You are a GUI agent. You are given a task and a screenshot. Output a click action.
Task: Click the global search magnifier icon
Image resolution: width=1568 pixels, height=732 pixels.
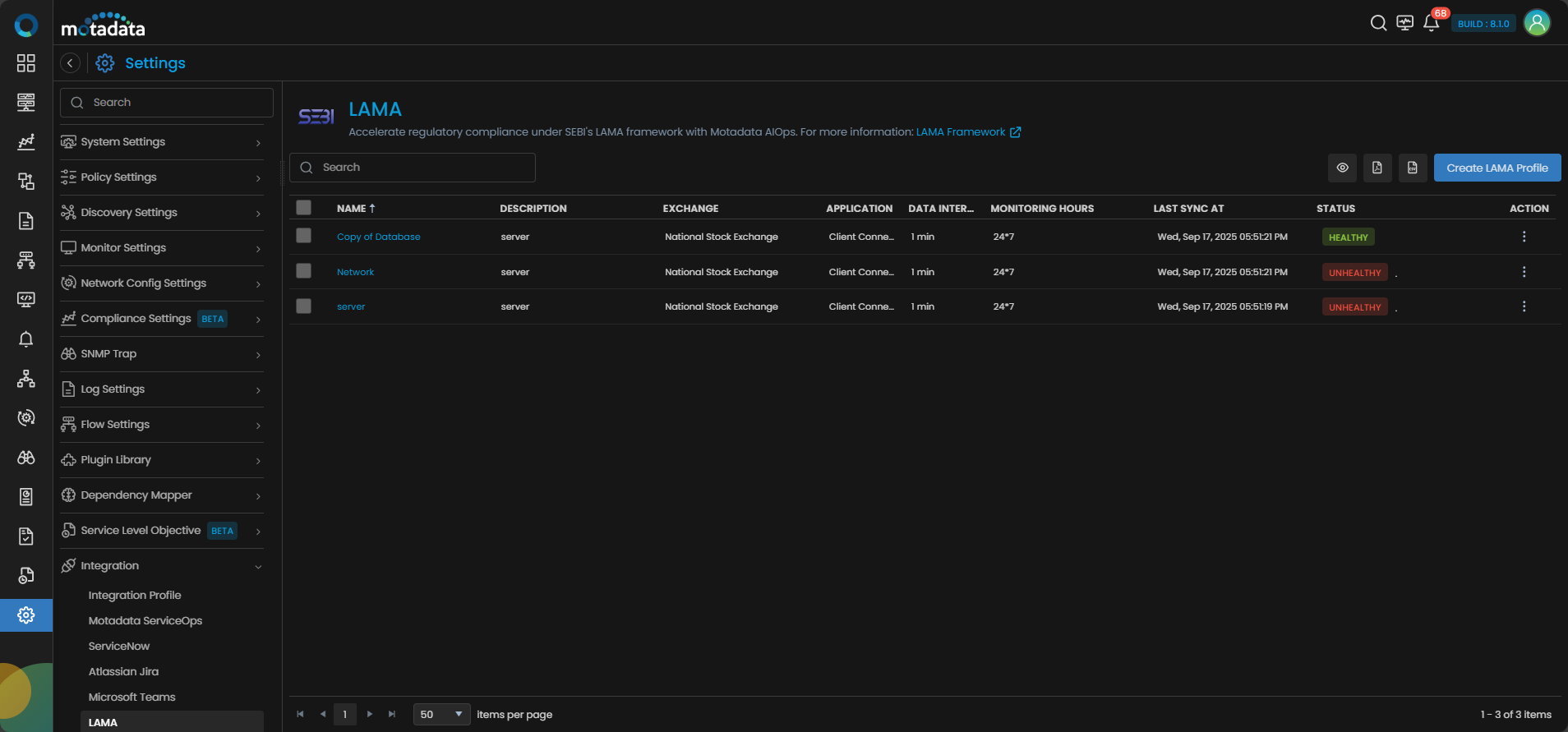(1378, 23)
